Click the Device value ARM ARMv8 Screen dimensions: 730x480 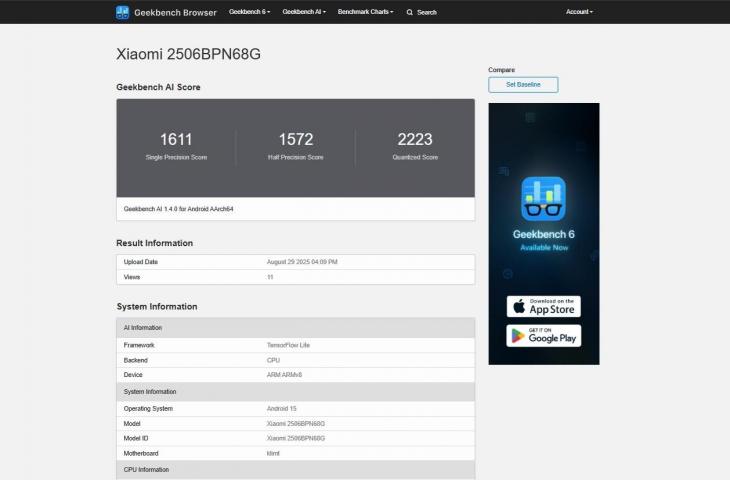[284, 375]
